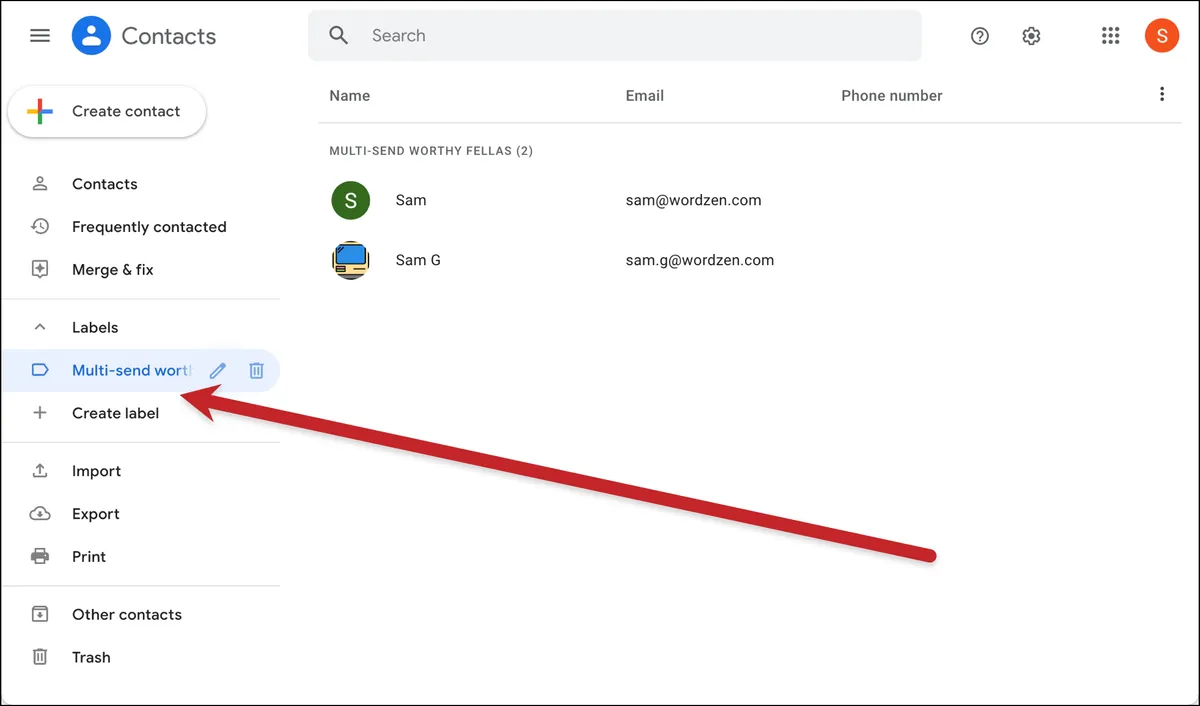1200x706 pixels.
Task: Click the printer icon beside Print
Action: click(40, 557)
